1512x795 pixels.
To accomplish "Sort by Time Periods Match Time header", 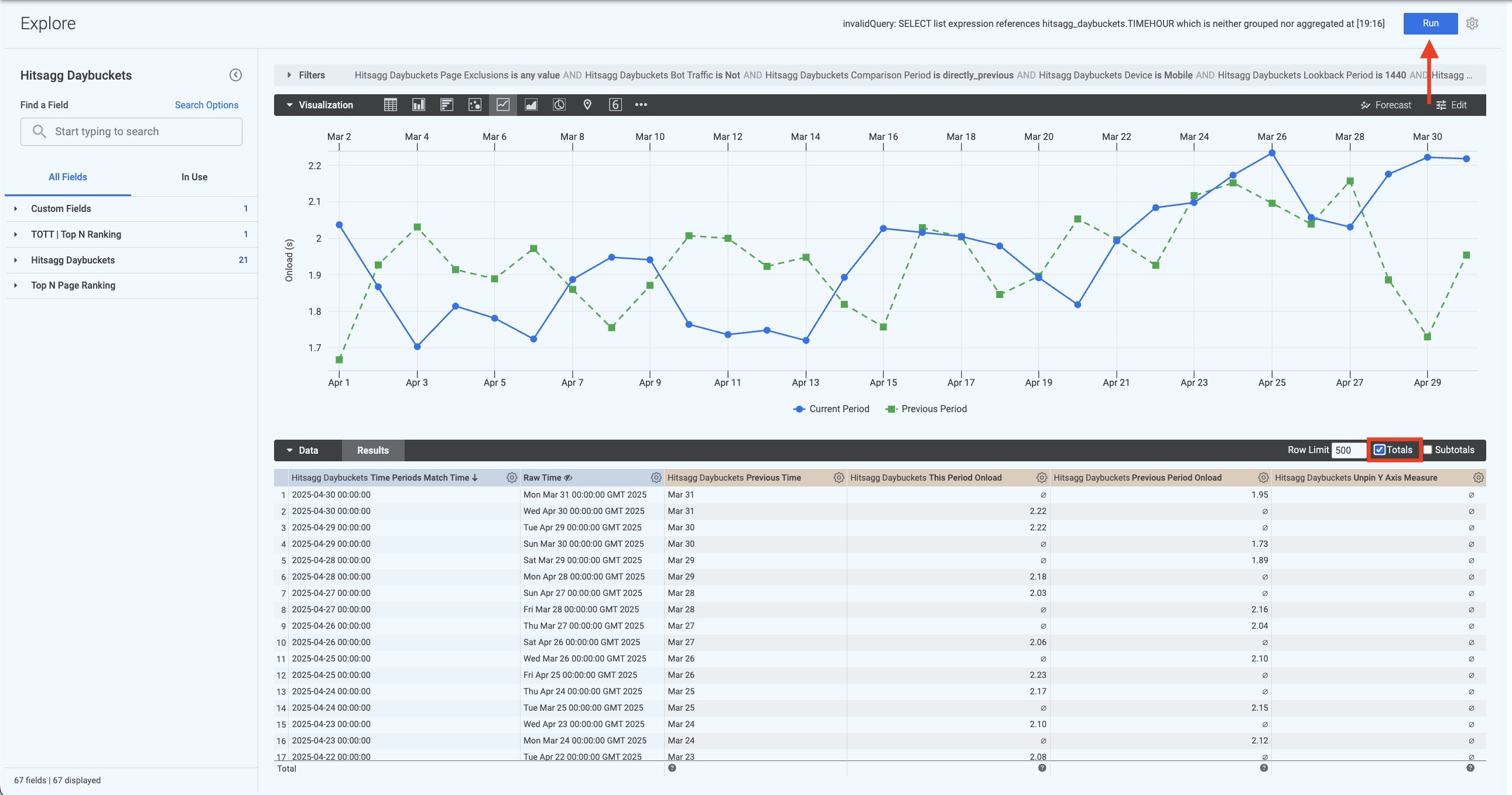I will pos(385,478).
